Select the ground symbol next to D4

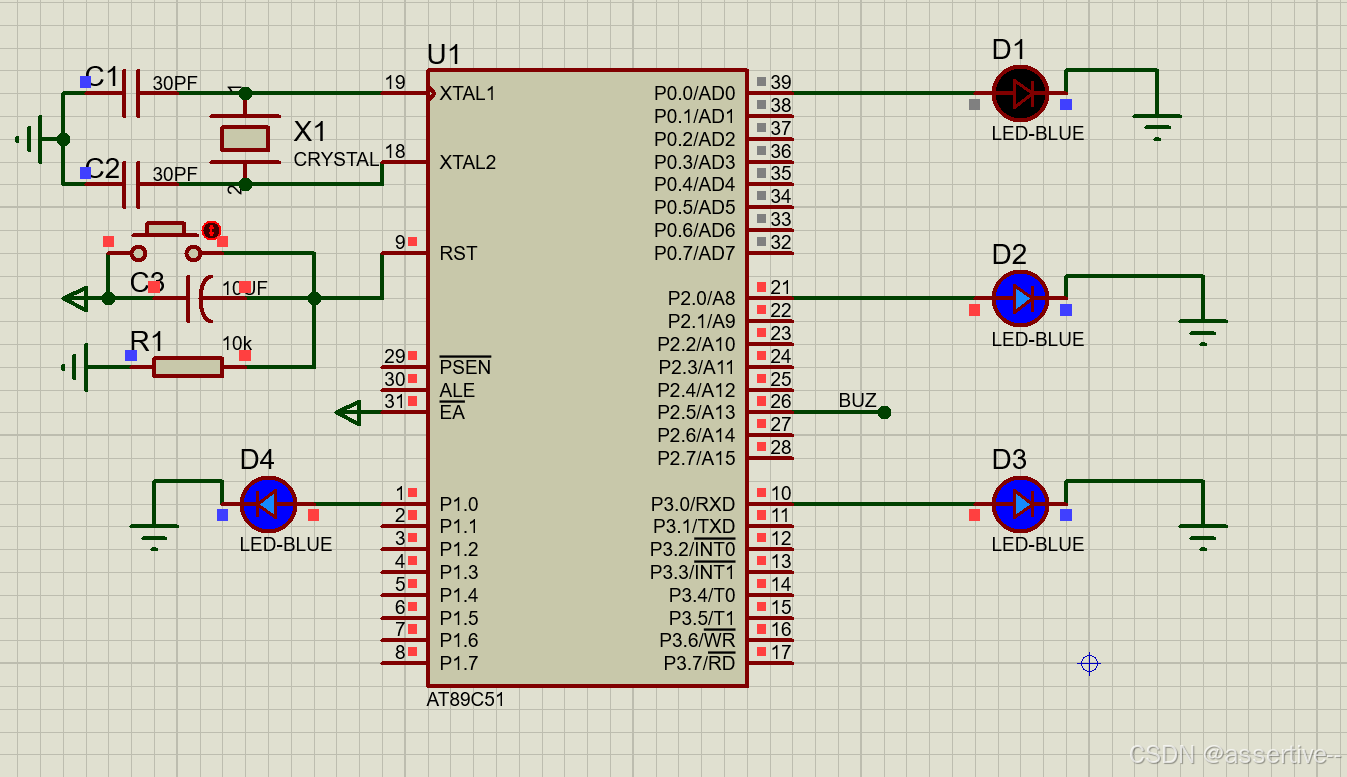[x=154, y=536]
